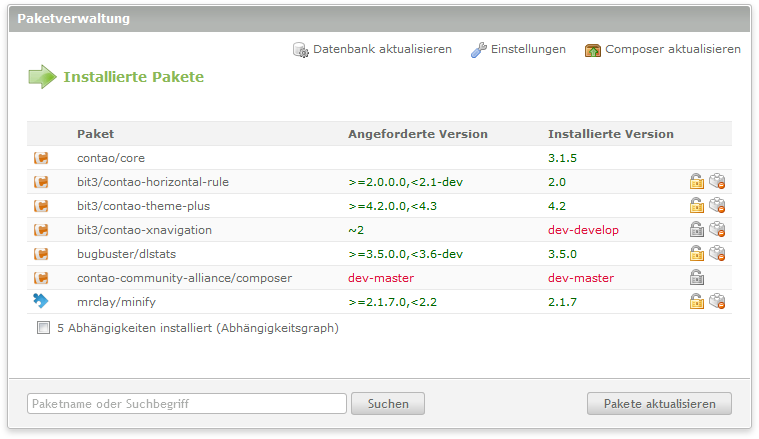Click the Installierte Version column header

(x=611, y=134)
